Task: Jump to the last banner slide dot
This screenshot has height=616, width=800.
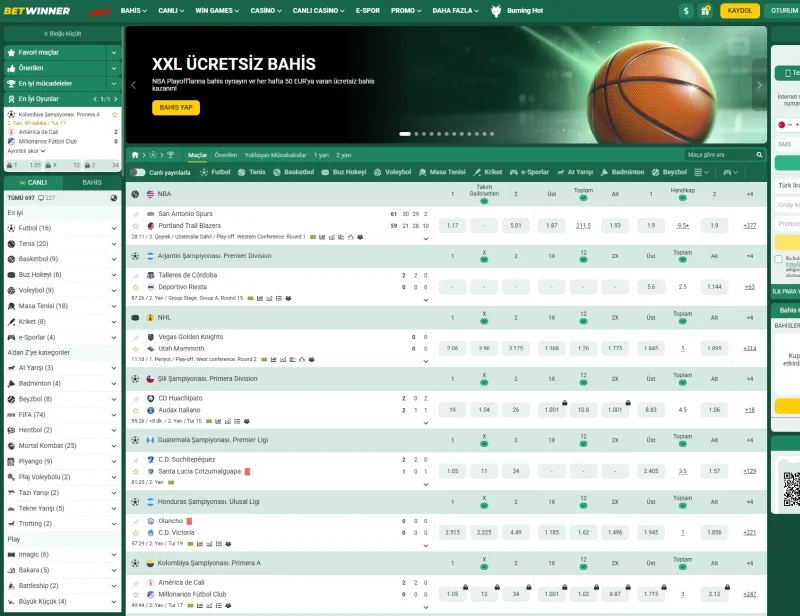Action: pos(492,134)
